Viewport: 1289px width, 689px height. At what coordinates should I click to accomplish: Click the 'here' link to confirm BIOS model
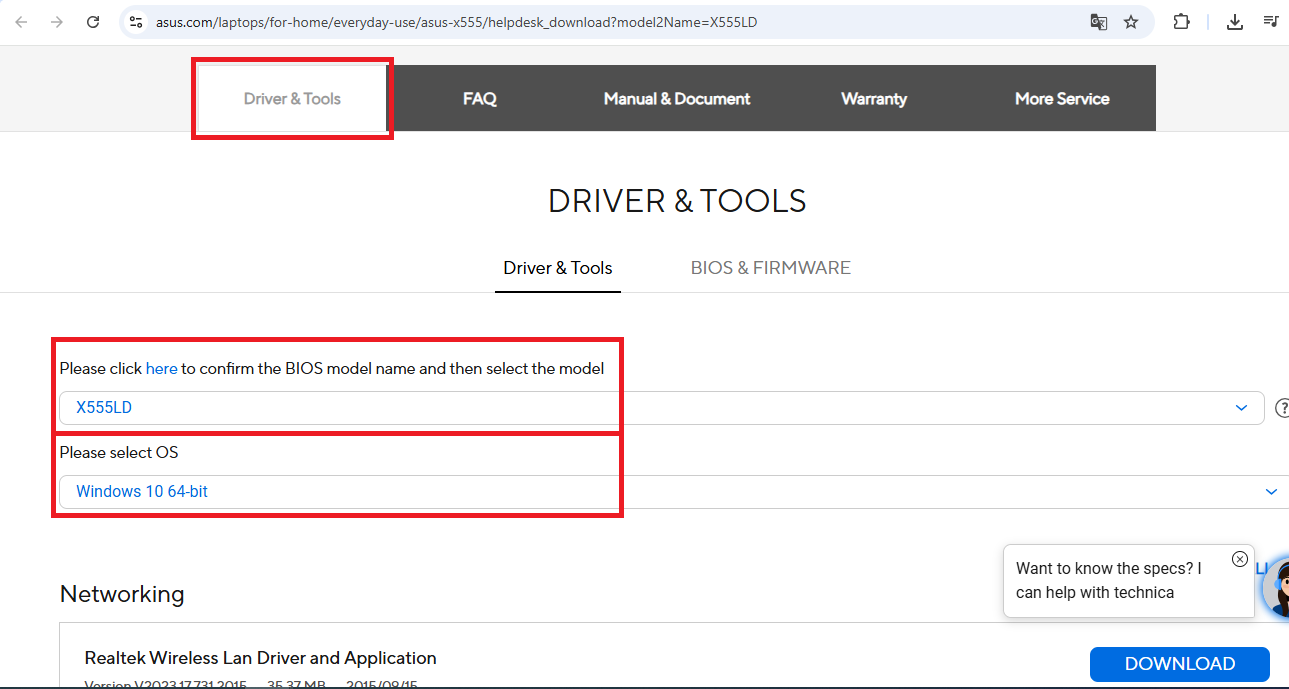click(x=161, y=369)
